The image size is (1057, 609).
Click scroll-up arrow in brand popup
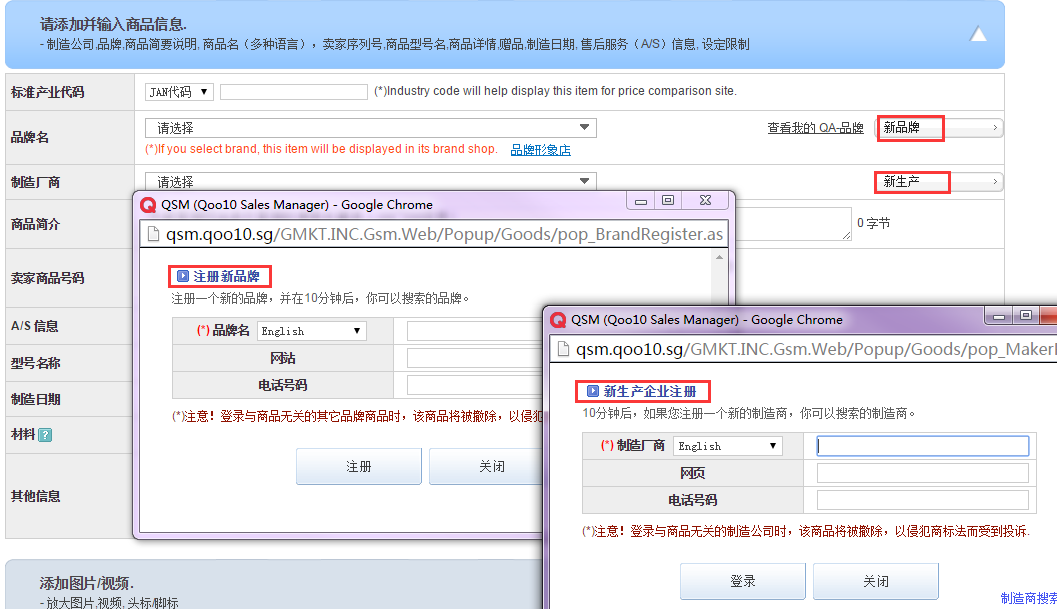719,257
